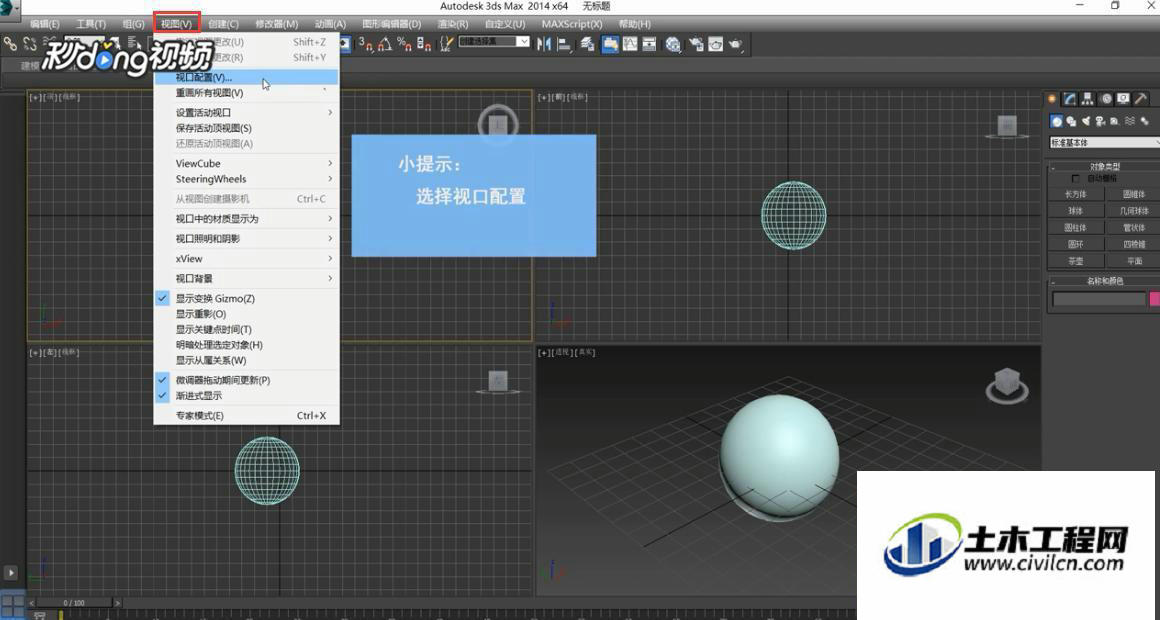
Task: Expand the 视口照明和阴影 submenu
Action: pyautogui.click(x=246, y=238)
